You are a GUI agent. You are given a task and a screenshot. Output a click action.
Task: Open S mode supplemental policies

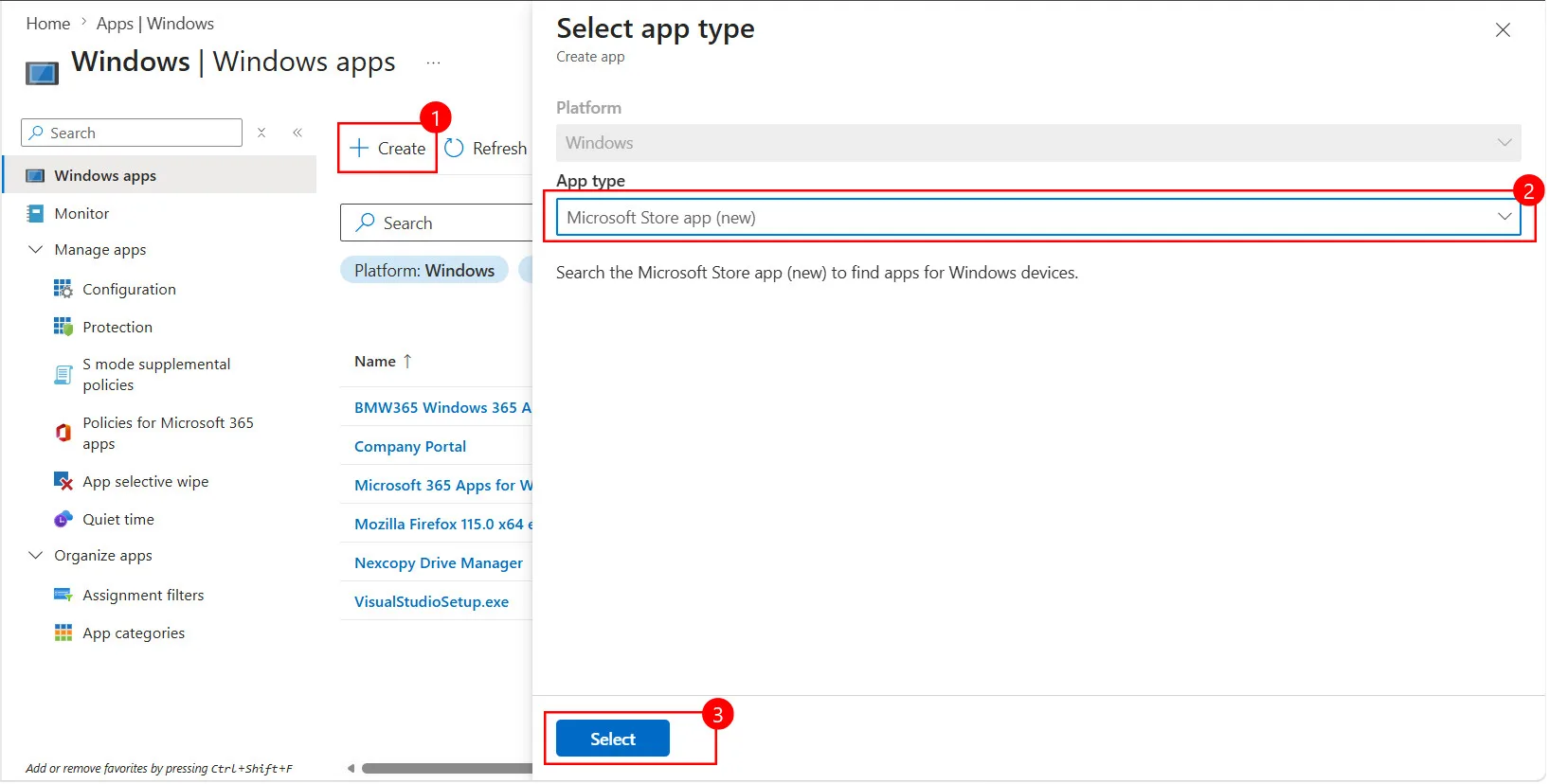(156, 375)
